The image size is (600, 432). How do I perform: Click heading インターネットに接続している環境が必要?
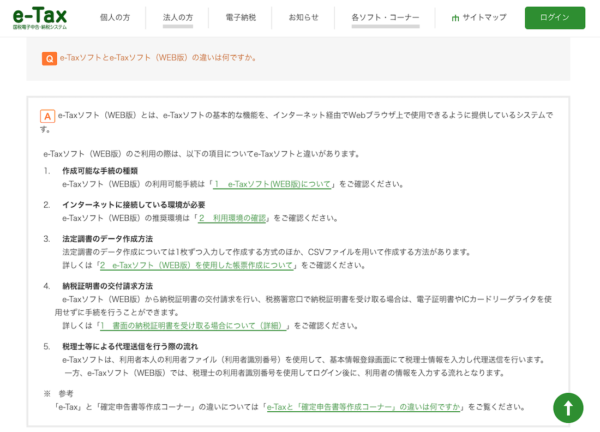134,205
